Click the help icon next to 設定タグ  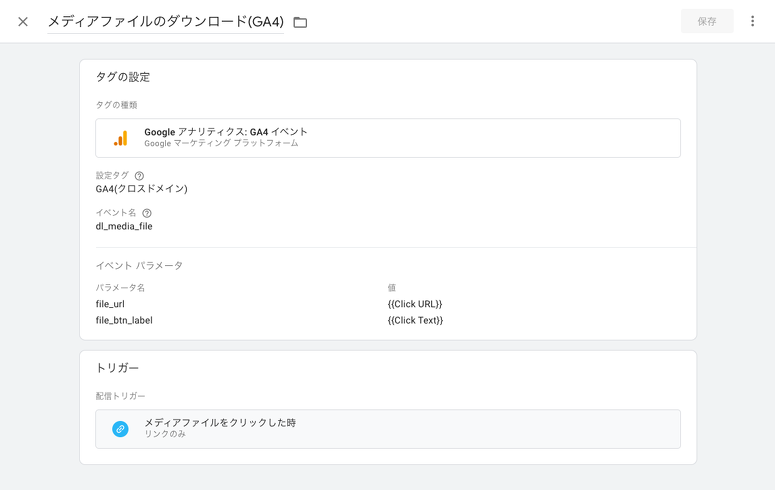pyautogui.click(x=139, y=176)
